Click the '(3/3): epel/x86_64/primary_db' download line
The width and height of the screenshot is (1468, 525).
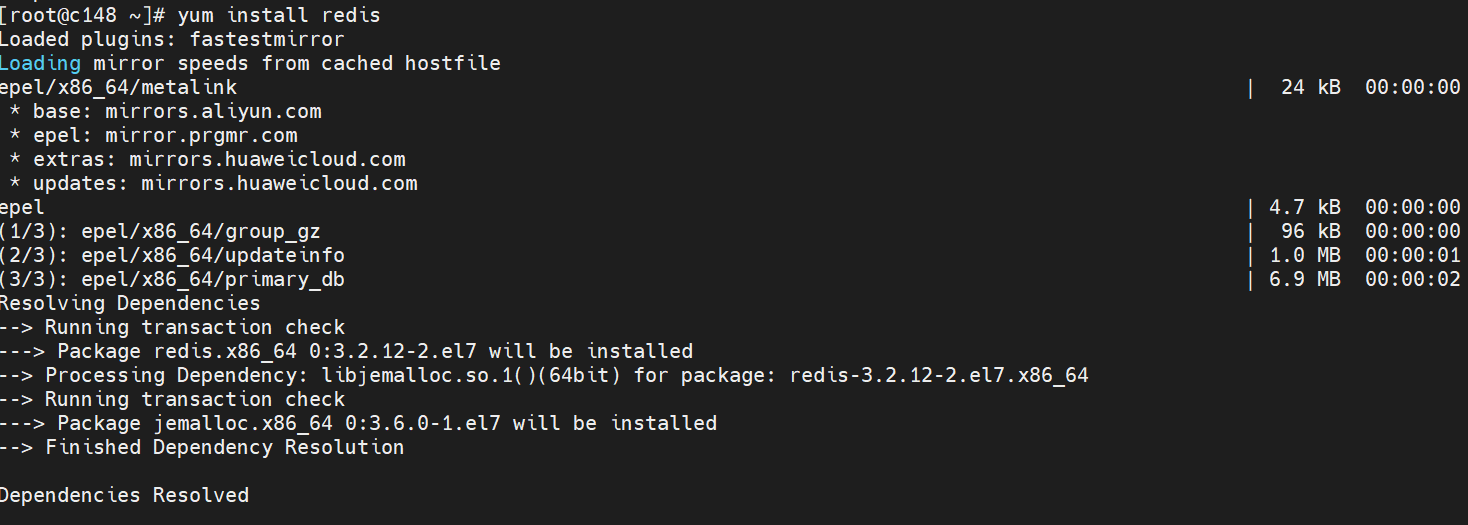pos(172,279)
